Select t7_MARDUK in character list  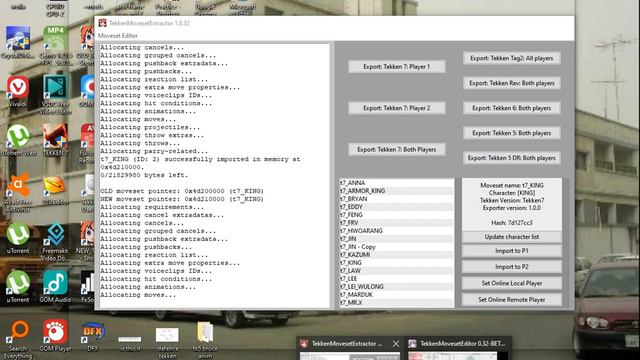pyautogui.click(x=396, y=294)
